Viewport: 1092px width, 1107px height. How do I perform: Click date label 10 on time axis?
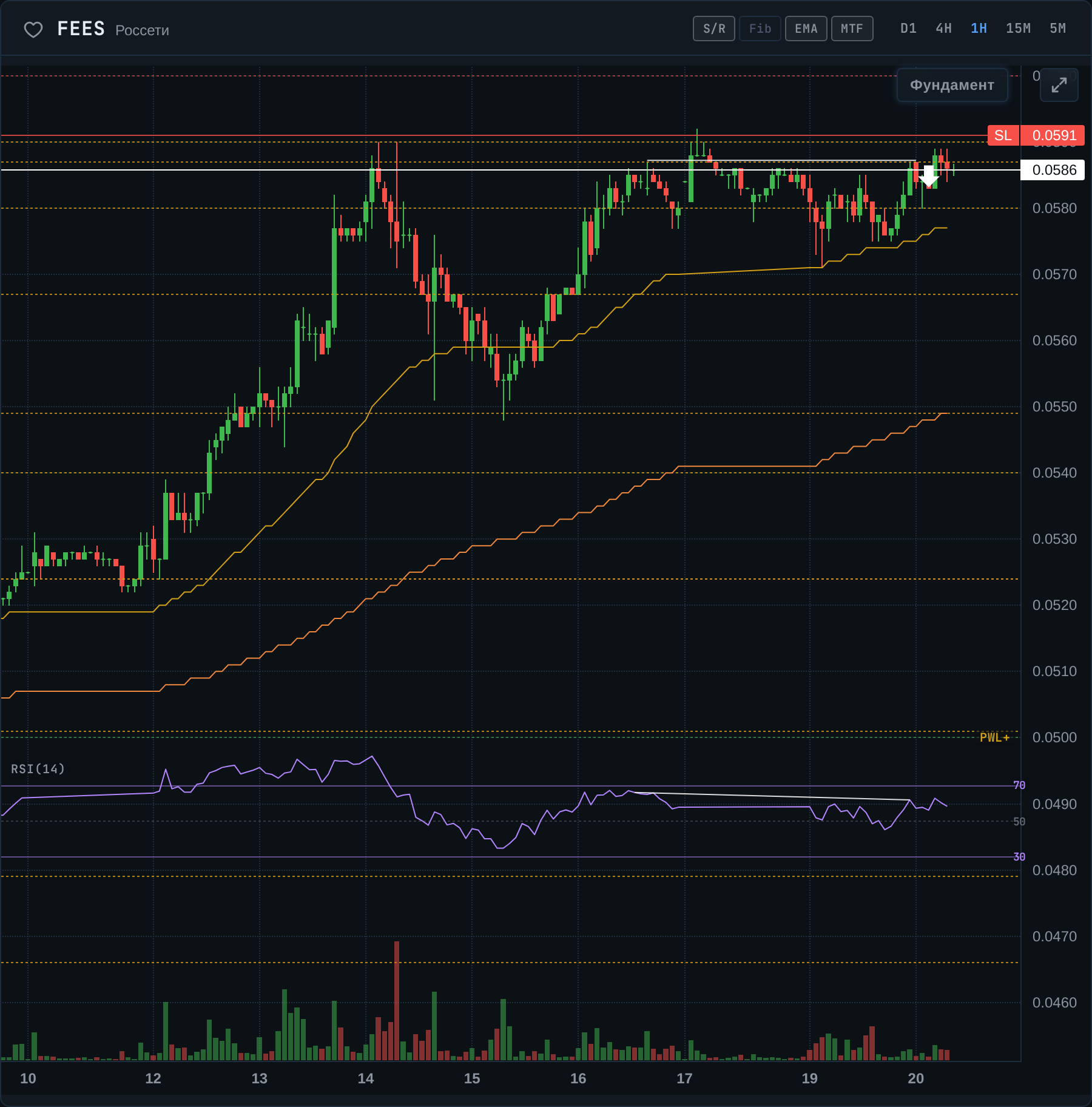click(x=28, y=1078)
